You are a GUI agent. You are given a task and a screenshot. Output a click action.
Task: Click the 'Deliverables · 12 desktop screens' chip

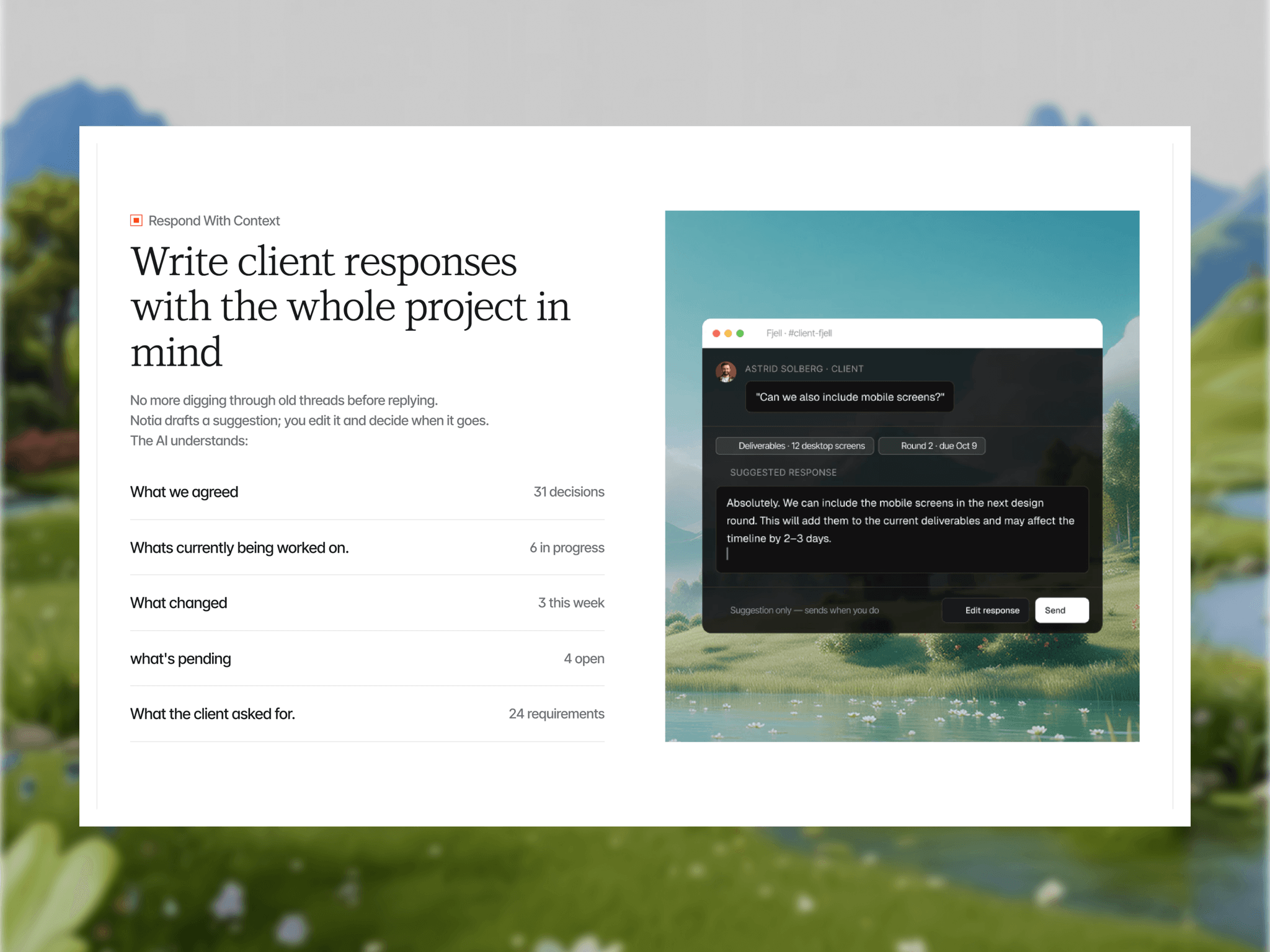794,446
